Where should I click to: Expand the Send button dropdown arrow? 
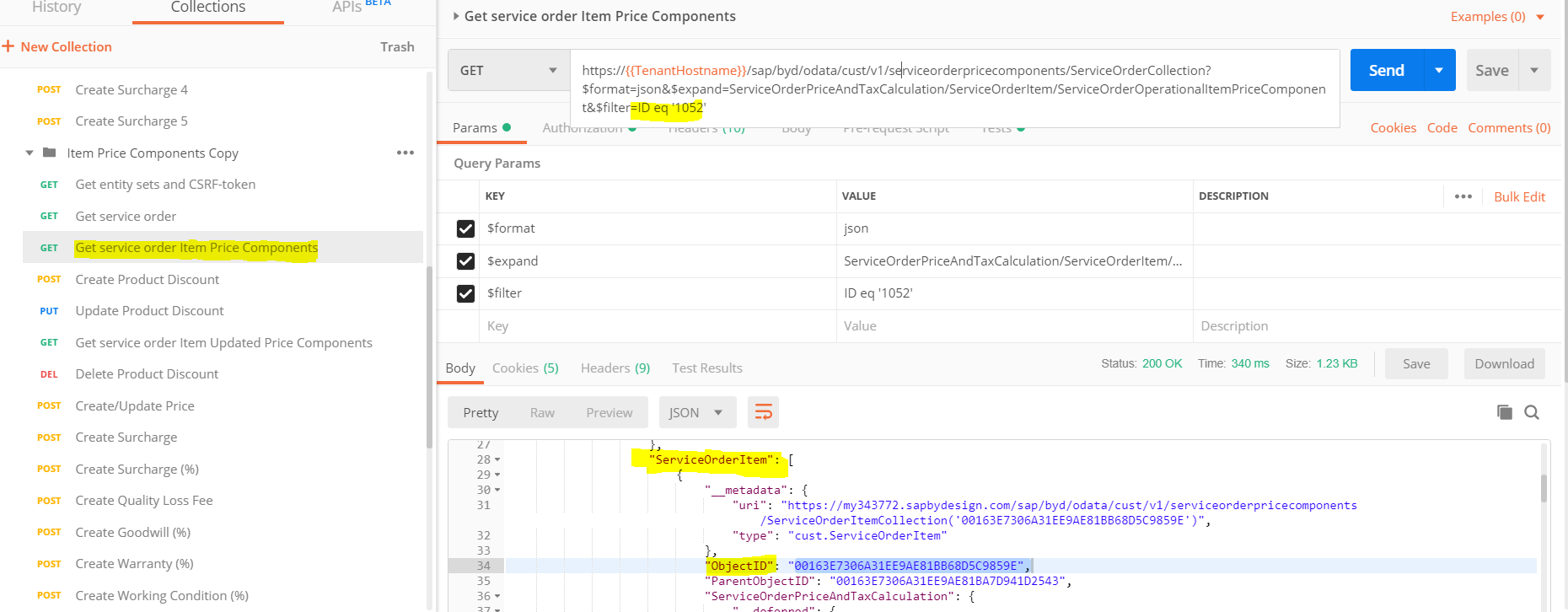1439,71
